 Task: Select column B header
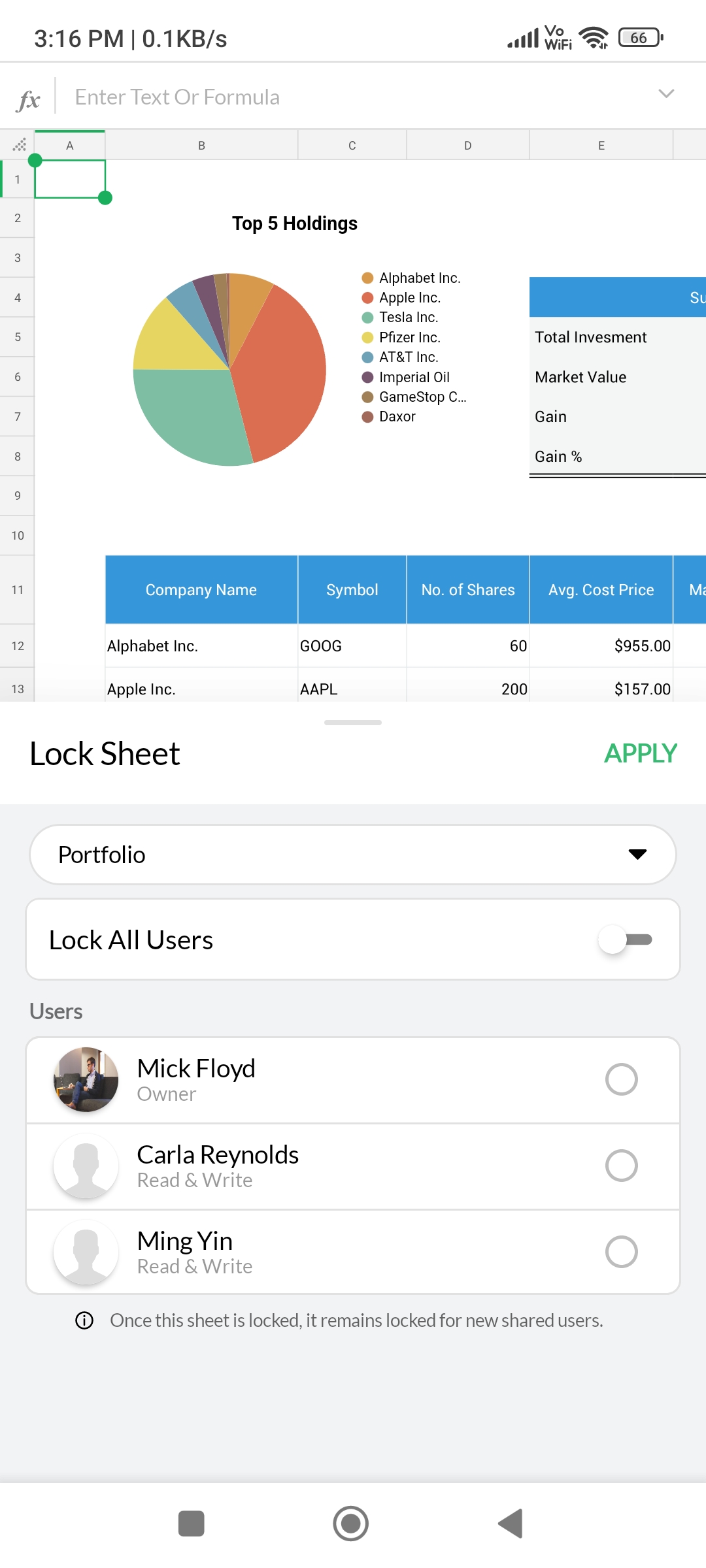(x=201, y=145)
